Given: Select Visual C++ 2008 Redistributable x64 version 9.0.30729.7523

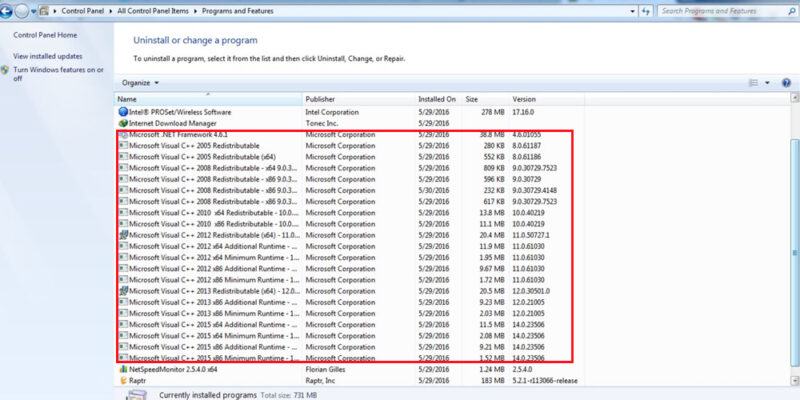Looking at the screenshot, I should tap(349, 168).
